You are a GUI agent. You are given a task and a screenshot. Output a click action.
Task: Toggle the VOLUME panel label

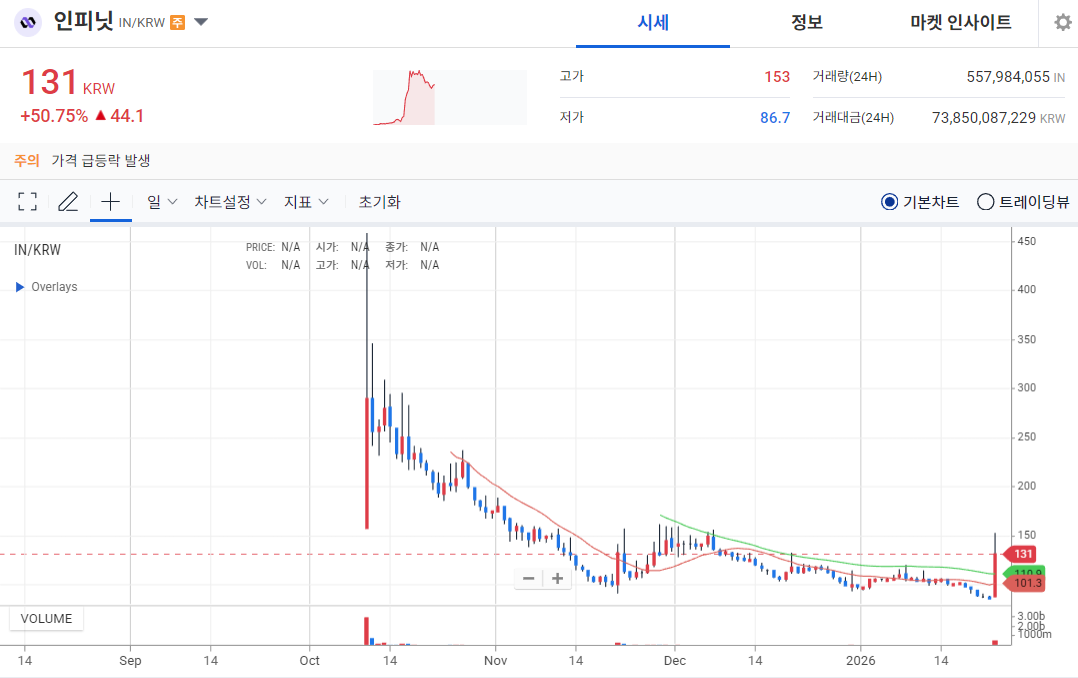pos(46,618)
